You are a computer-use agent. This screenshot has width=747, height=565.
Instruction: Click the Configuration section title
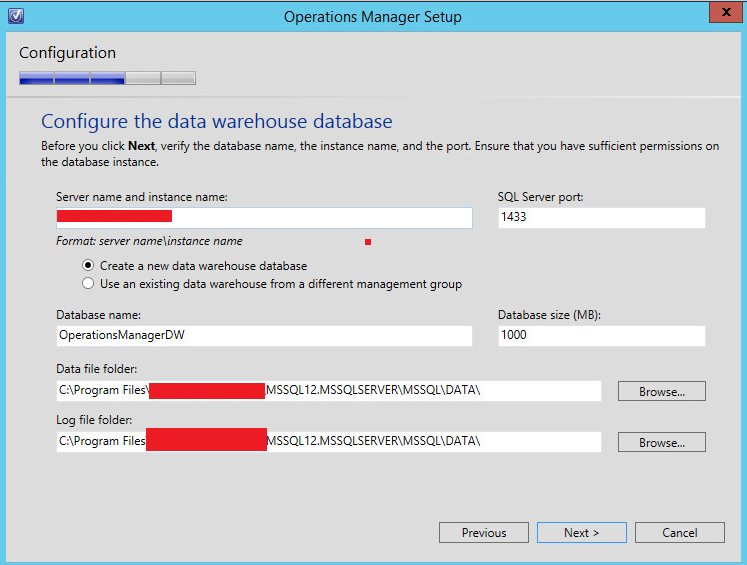(67, 52)
